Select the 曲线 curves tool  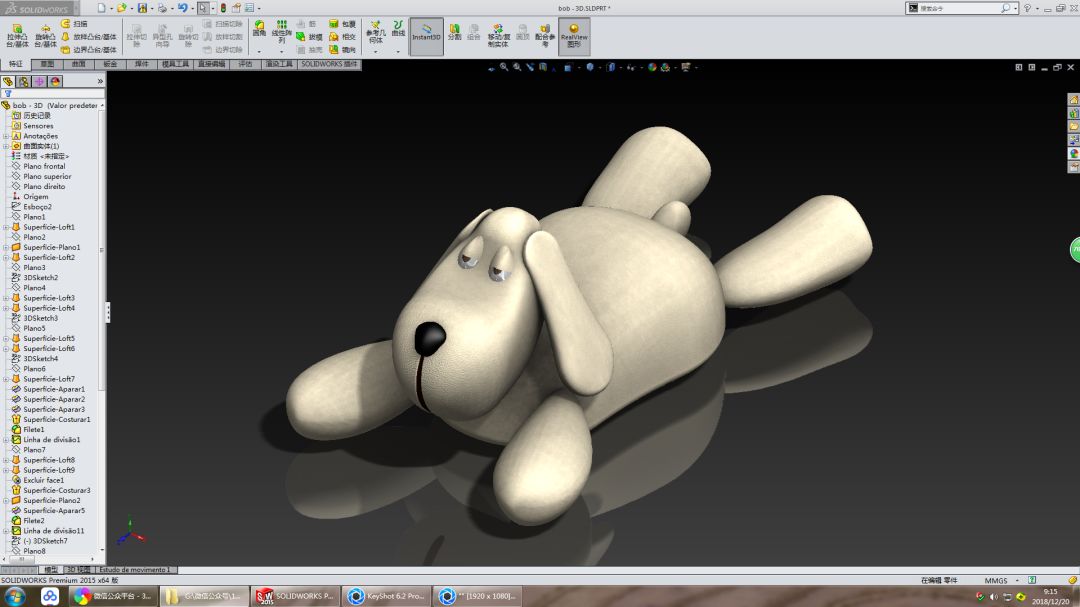398,30
